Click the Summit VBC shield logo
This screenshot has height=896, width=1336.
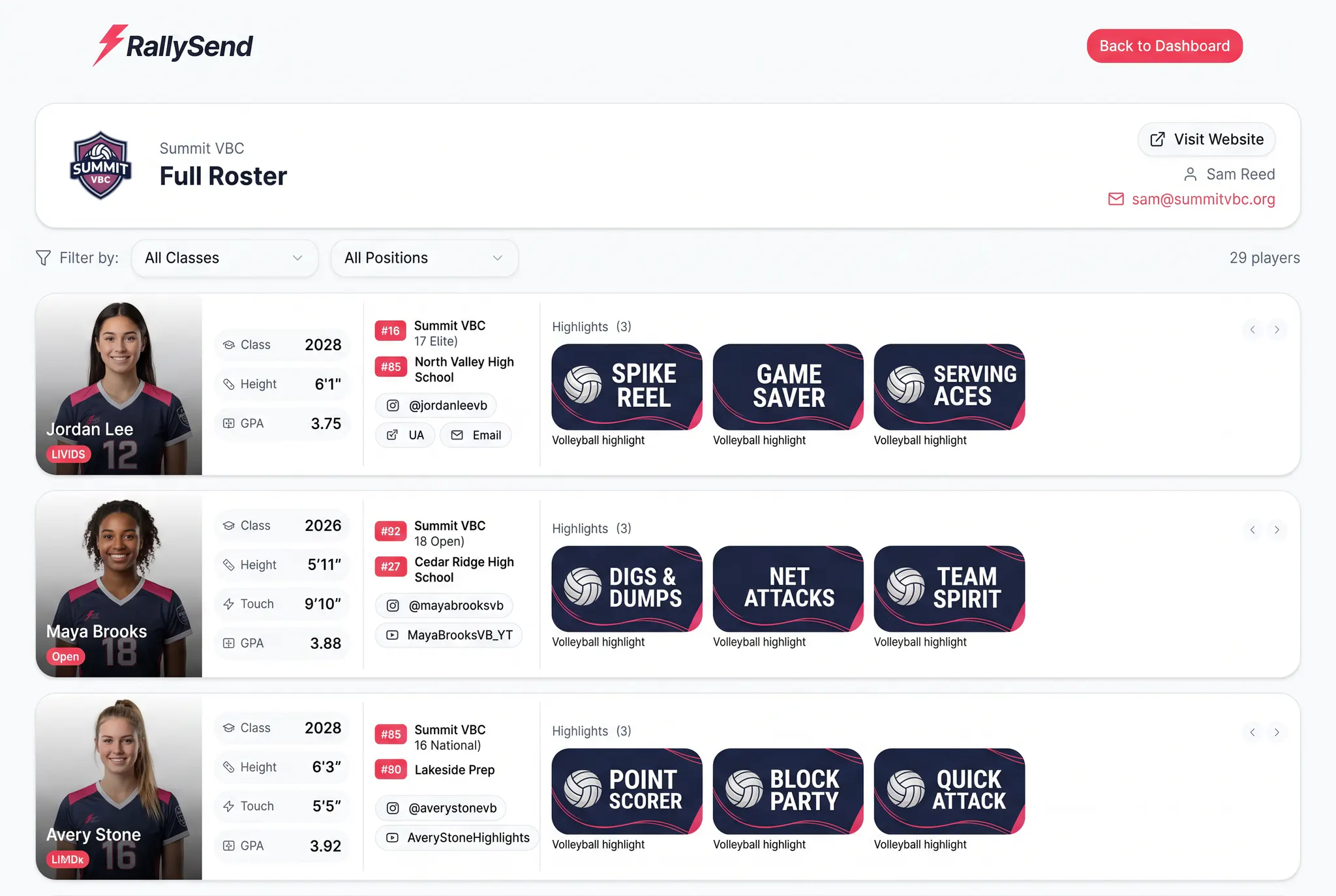[100, 166]
